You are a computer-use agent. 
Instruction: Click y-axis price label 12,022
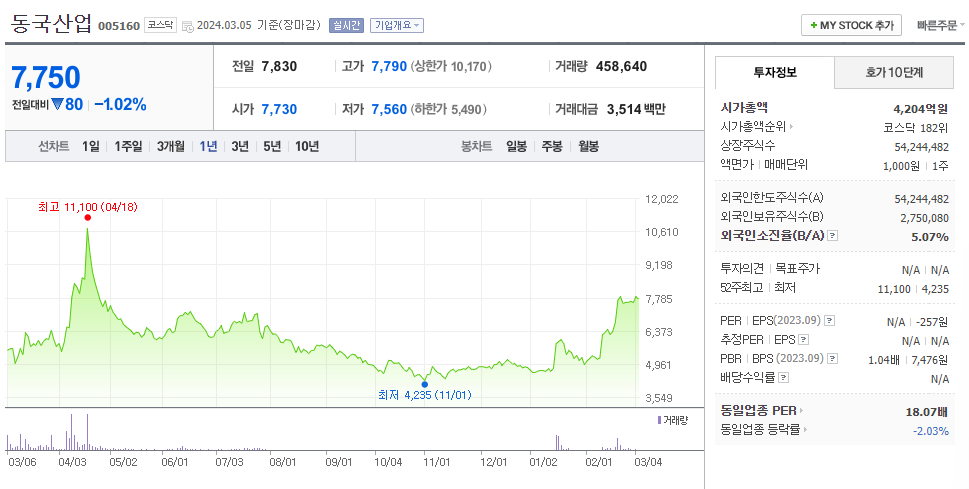pos(661,199)
